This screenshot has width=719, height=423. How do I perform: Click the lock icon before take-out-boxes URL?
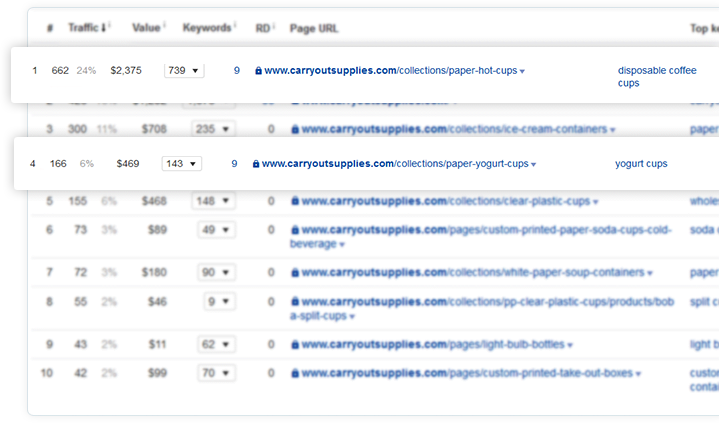(x=295, y=373)
